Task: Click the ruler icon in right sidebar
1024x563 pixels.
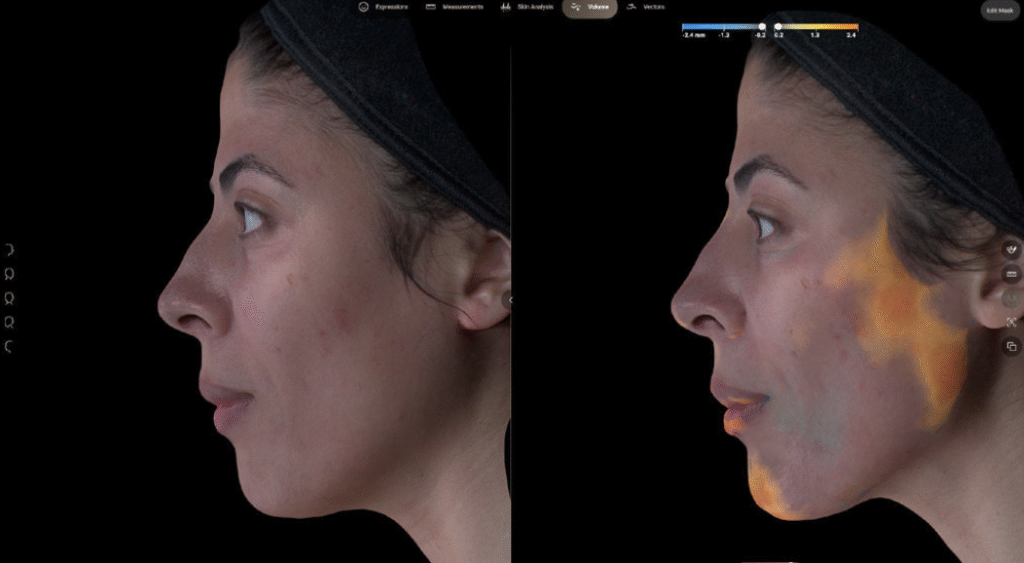Action: click(x=1012, y=274)
